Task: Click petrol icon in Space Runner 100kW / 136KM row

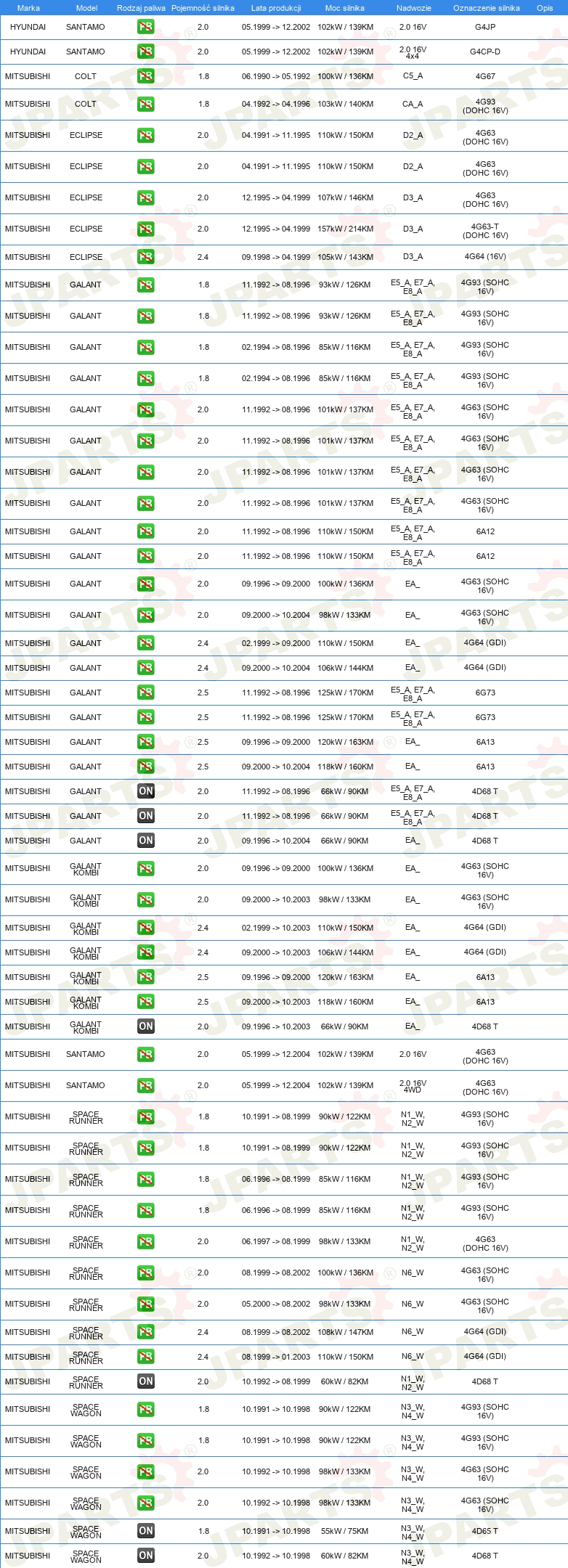Action: [x=145, y=1273]
